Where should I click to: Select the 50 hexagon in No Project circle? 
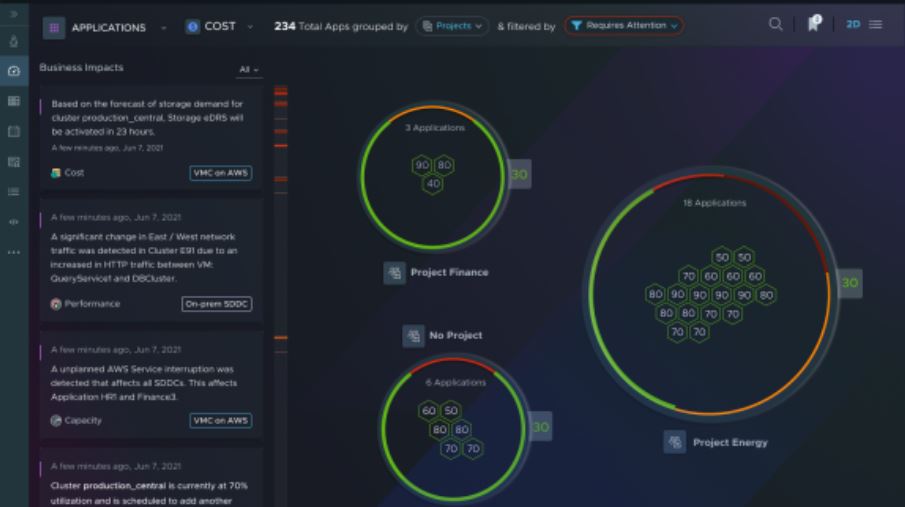pos(451,411)
